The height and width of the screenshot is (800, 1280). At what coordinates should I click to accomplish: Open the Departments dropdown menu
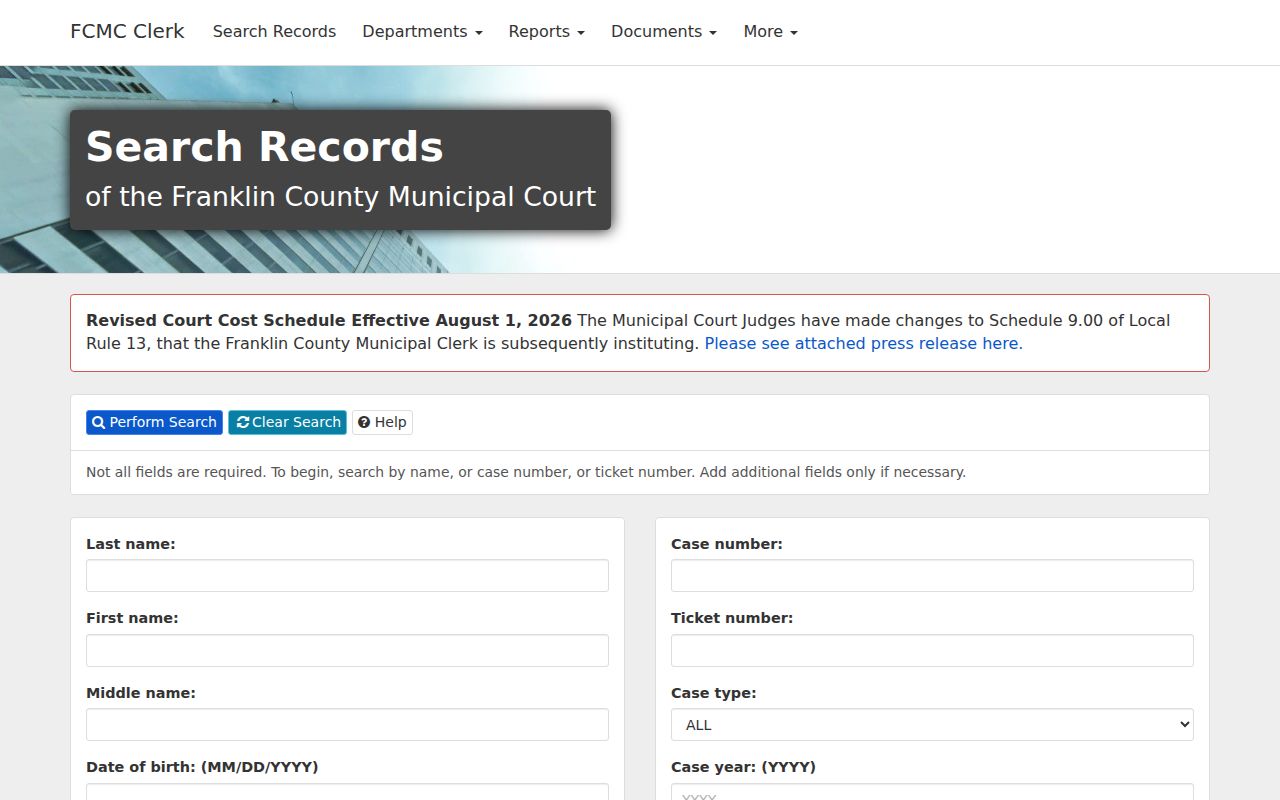422,32
